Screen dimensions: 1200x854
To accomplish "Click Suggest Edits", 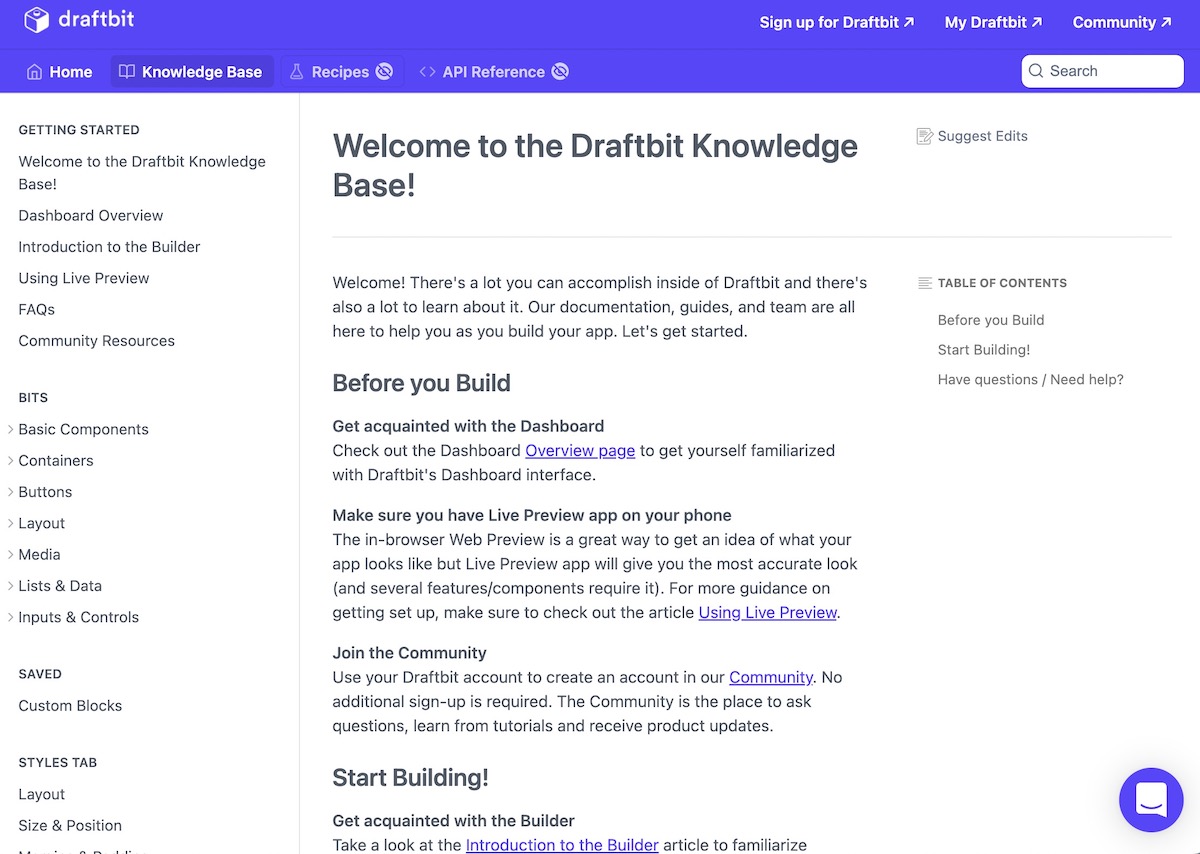I will [x=972, y=136].
